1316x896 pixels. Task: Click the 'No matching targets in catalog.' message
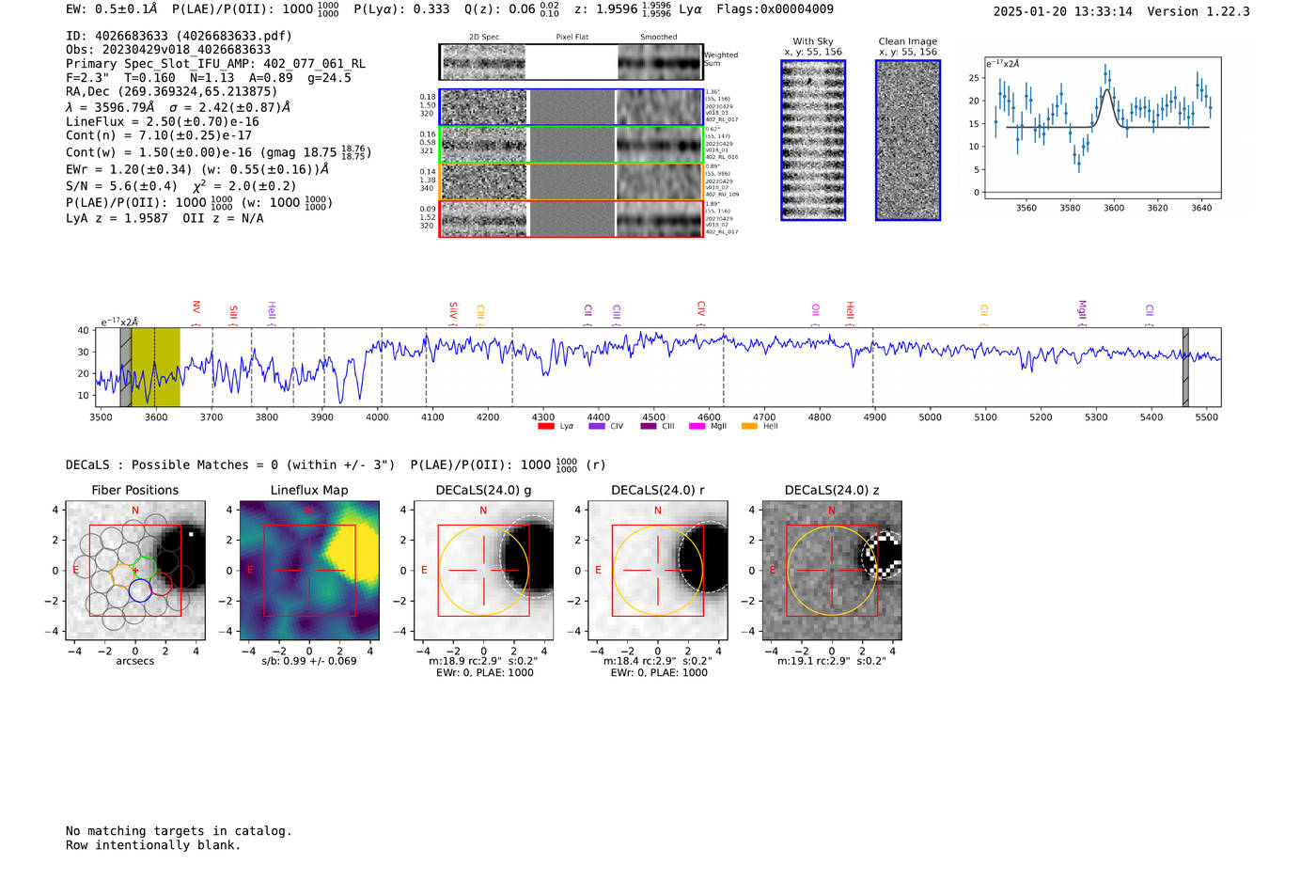tap(179, 831)
